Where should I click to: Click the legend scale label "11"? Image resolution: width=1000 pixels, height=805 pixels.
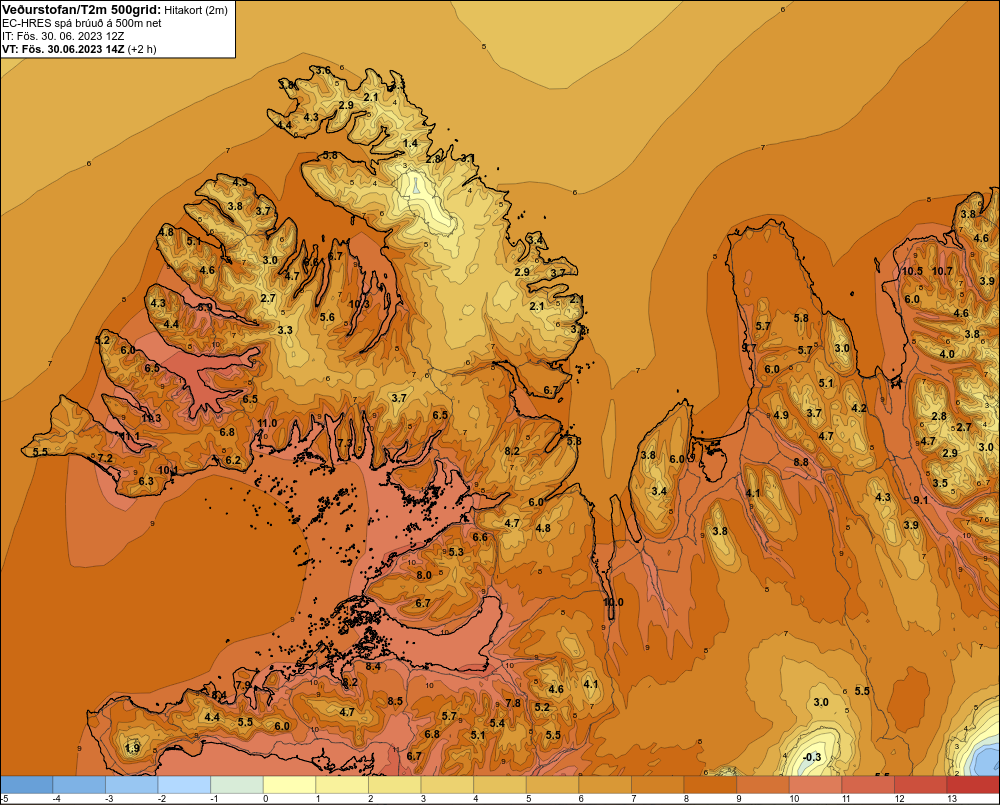tap(846, 799)
